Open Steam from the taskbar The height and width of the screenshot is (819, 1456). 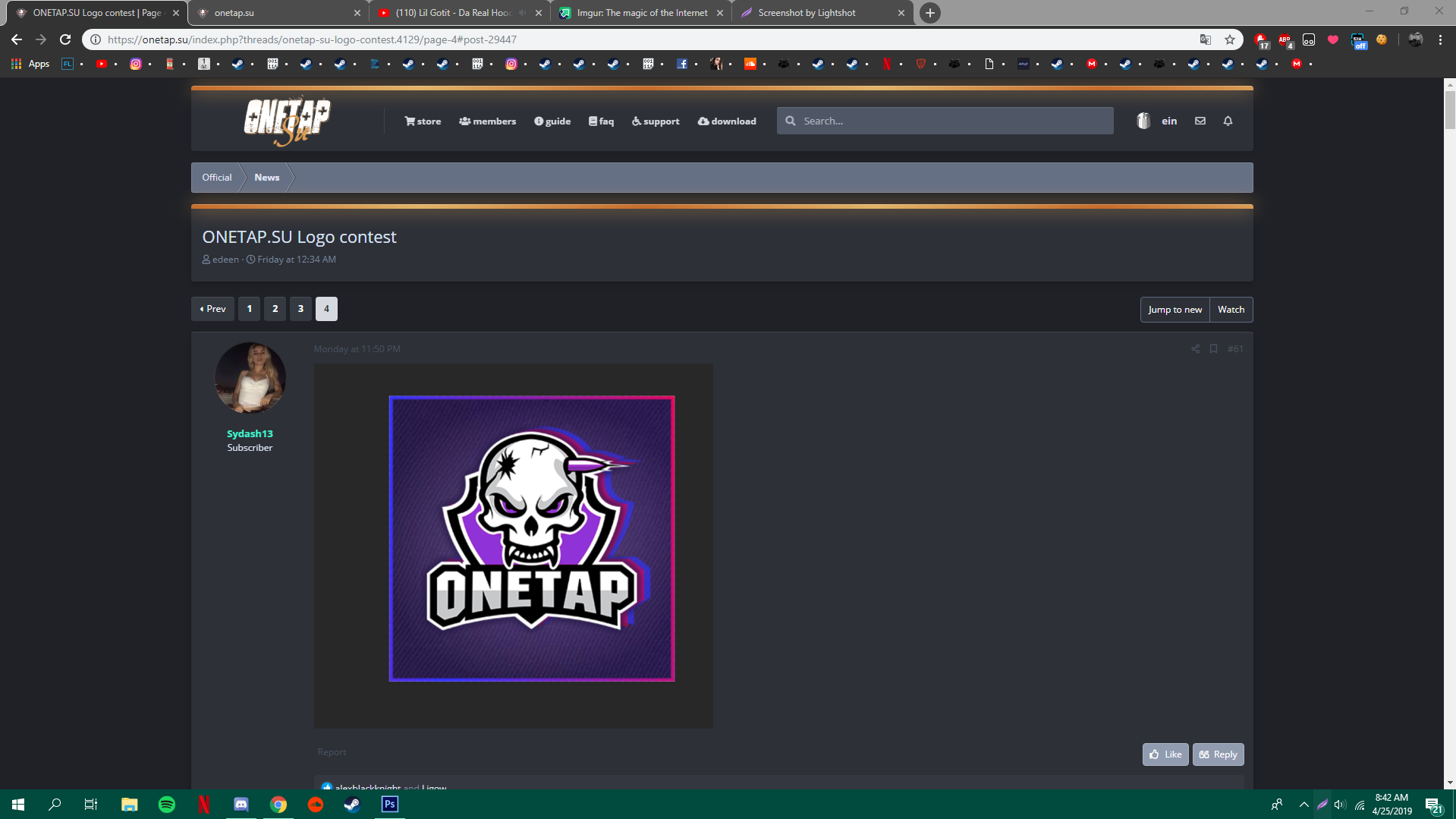click(x=353, y=805)
